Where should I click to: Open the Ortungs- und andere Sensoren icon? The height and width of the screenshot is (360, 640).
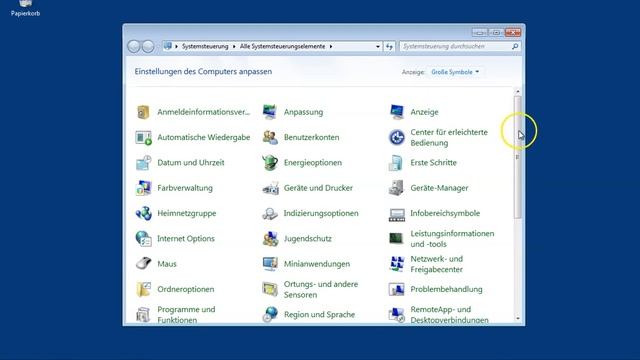coord(270,289)
